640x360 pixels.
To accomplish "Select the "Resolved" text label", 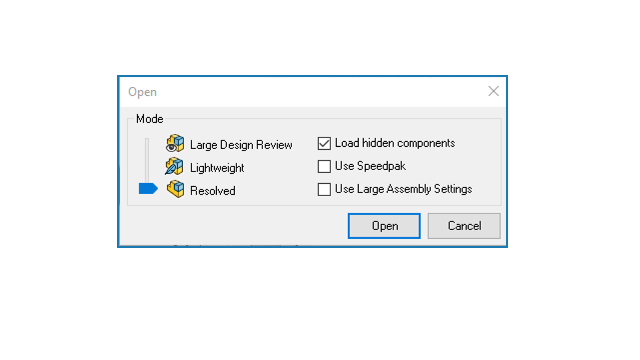I will click(x=212, y=191).
